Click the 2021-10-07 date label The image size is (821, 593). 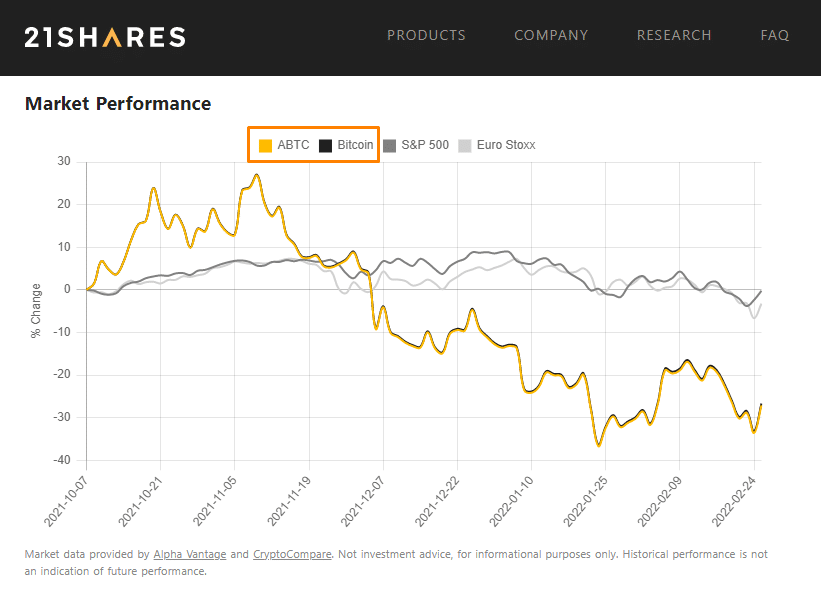tap(66, 501)
